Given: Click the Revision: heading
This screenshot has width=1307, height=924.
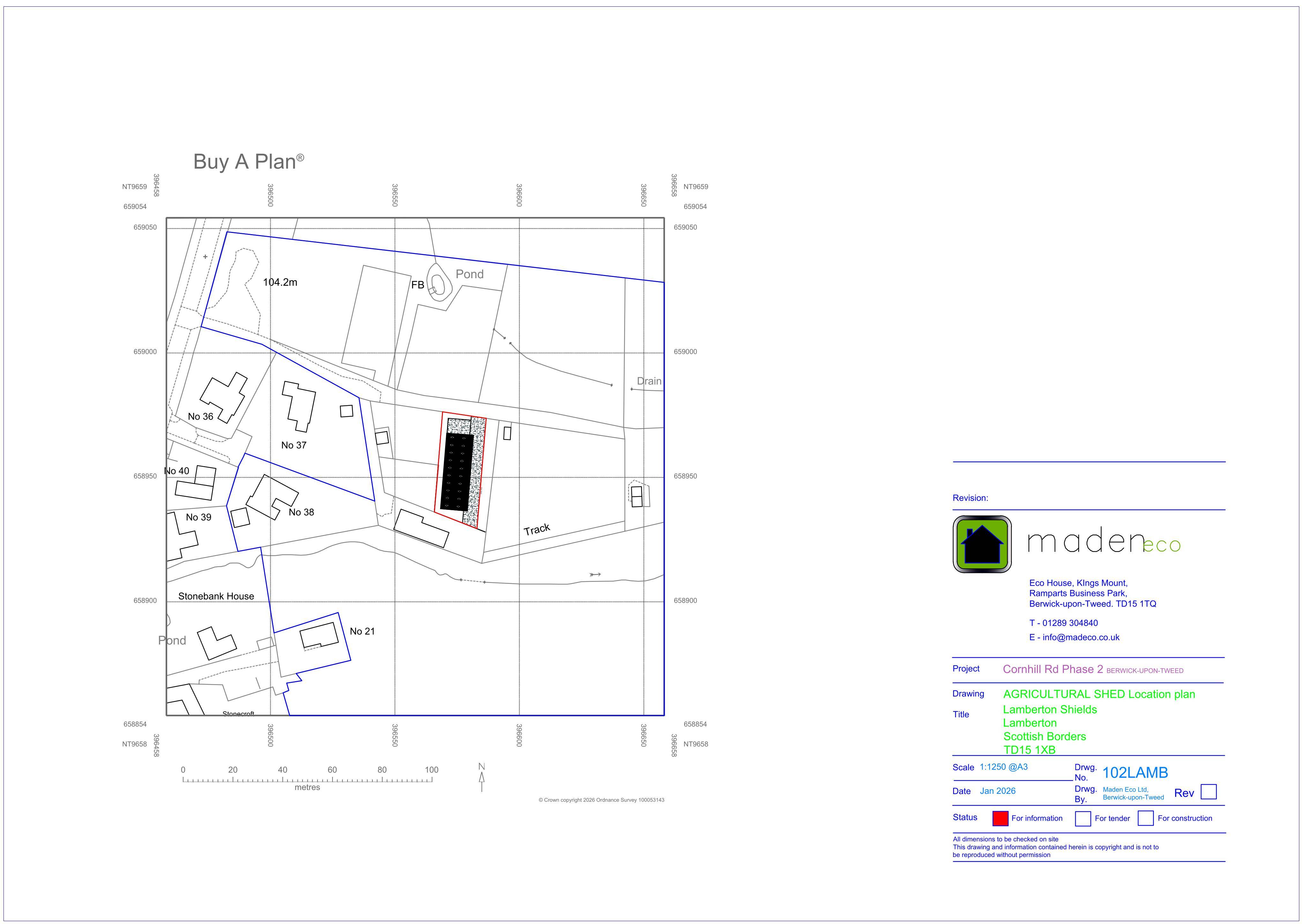Looking at the screenshot, I should pyautogui.click(x=970, y=498).
